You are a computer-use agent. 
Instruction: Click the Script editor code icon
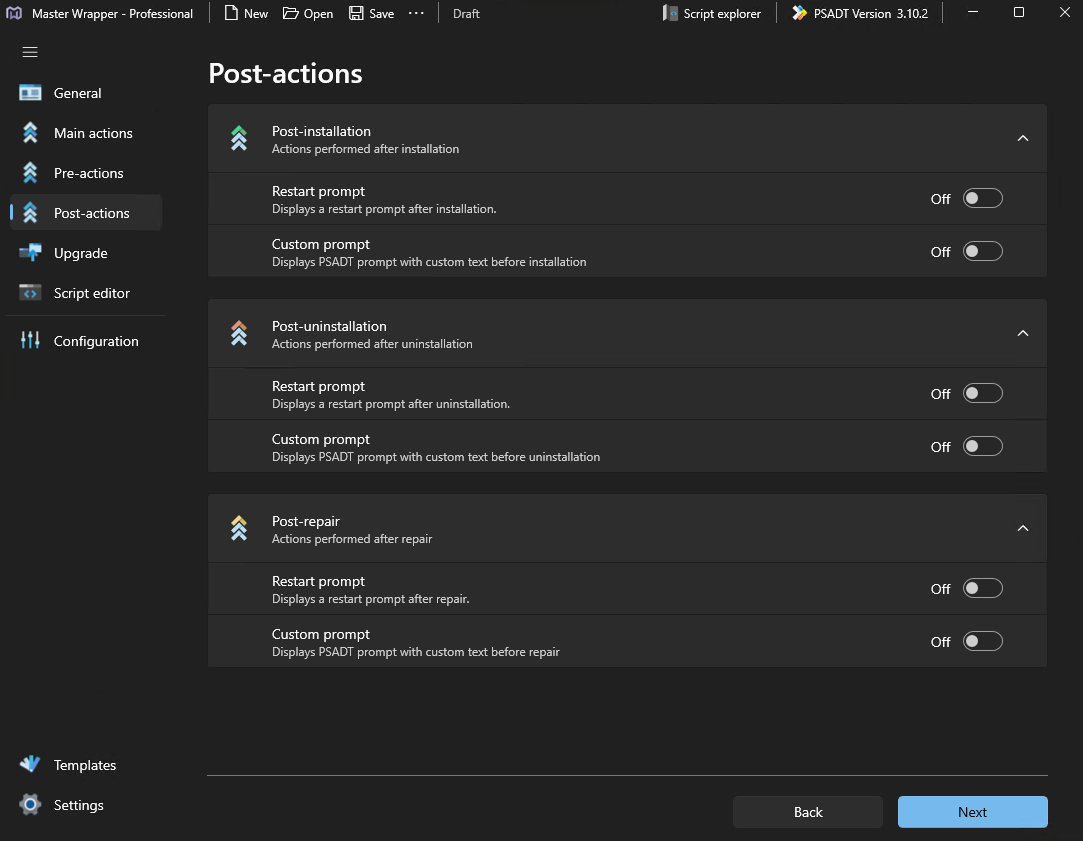(30, 293)
